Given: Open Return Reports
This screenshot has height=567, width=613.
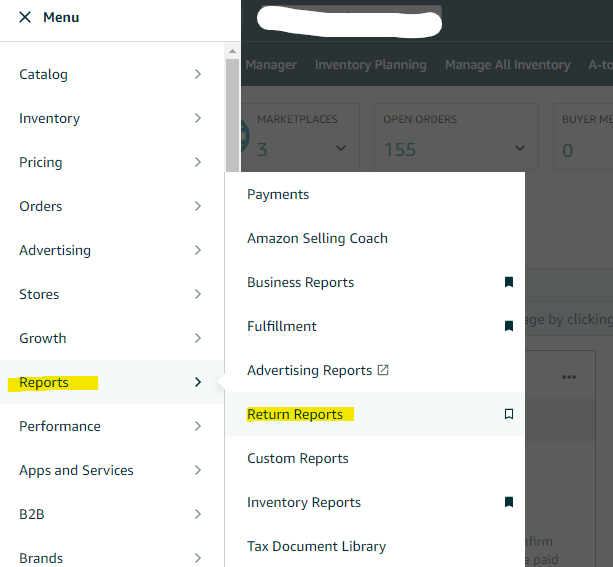Looking at the screenshot, I should tap(295, 414).
